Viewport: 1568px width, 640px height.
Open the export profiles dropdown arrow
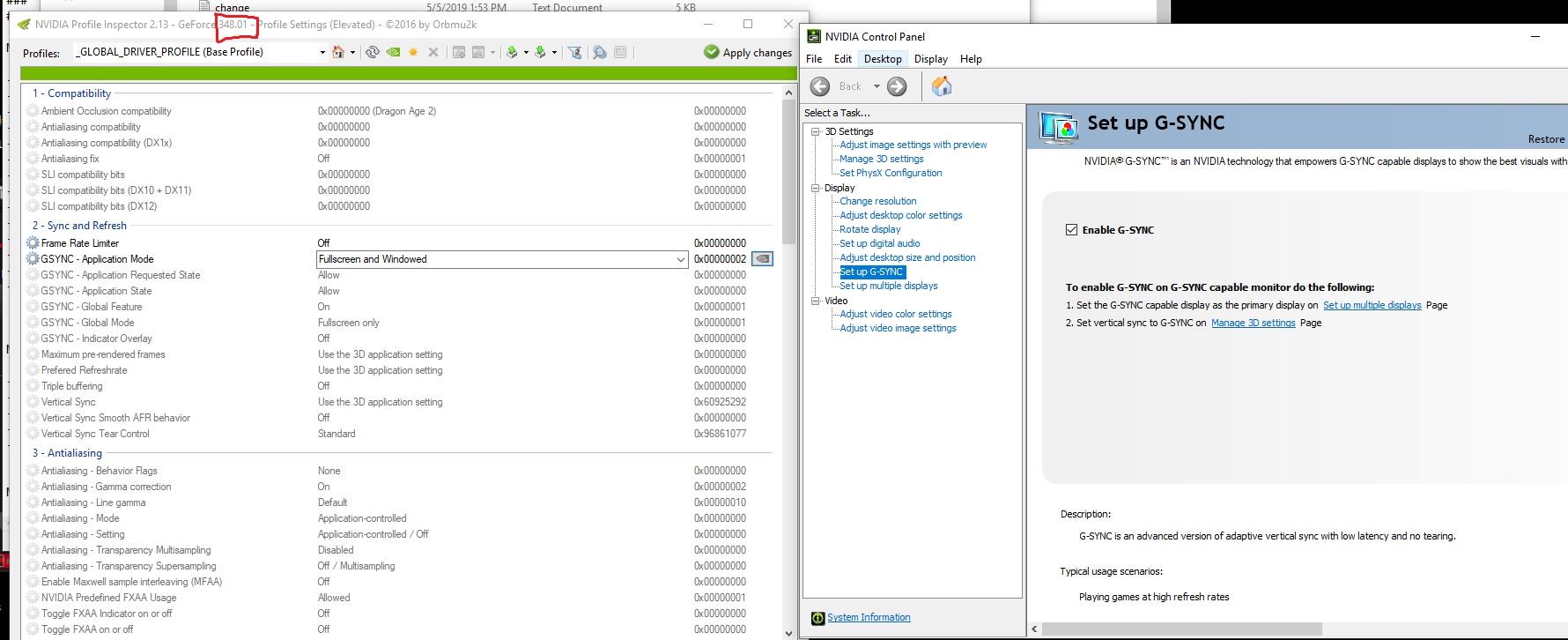[x=526, y=53]
